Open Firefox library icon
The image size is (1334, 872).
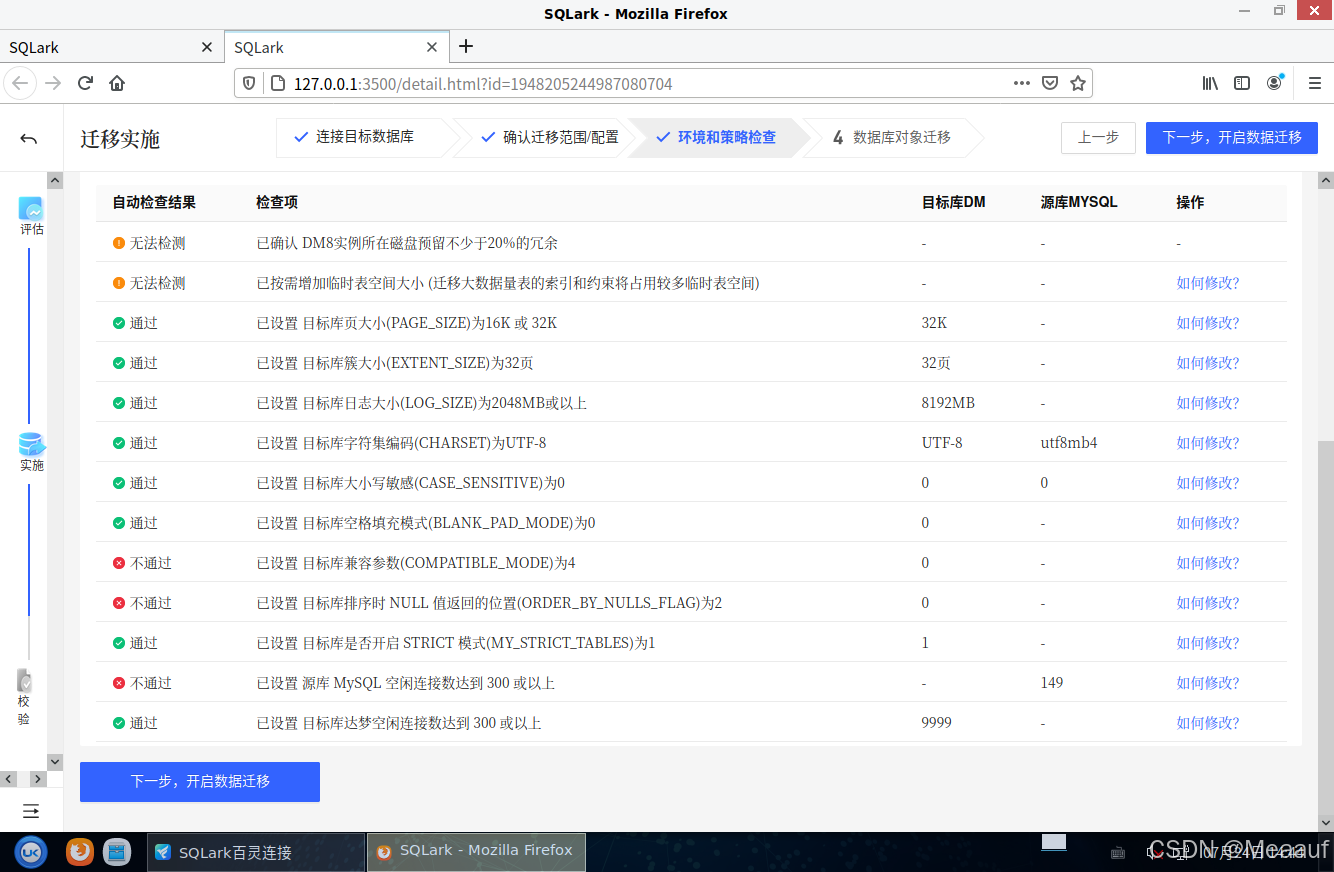click(x=1210, y=83)
